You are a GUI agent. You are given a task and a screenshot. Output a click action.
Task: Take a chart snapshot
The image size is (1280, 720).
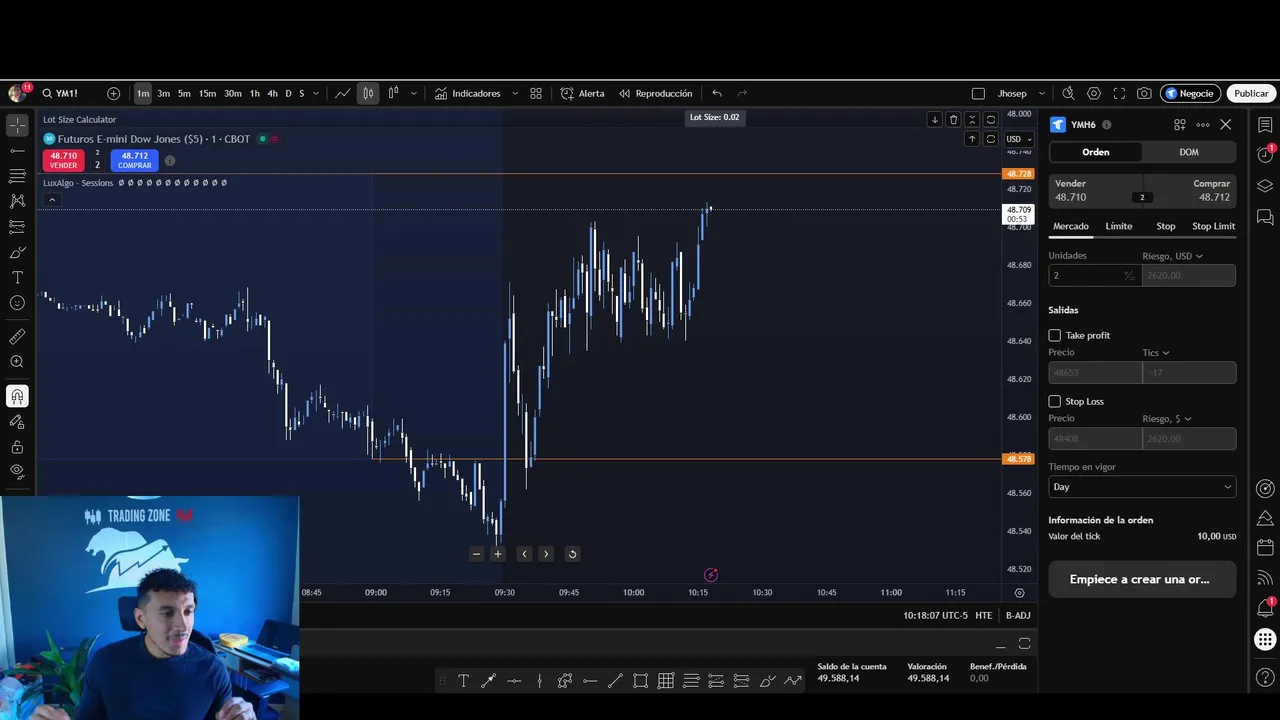click(1144, 93)
